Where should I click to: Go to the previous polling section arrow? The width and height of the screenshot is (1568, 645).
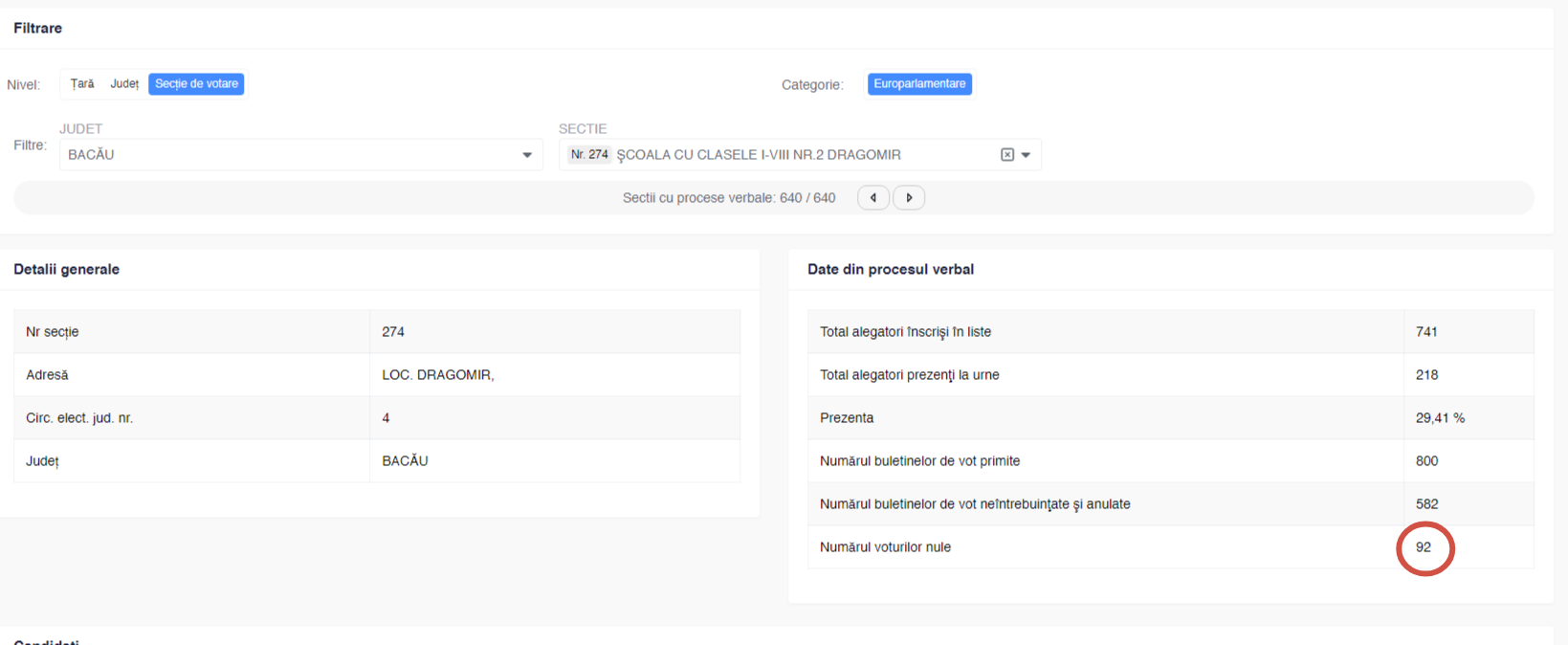coord(872,198)
